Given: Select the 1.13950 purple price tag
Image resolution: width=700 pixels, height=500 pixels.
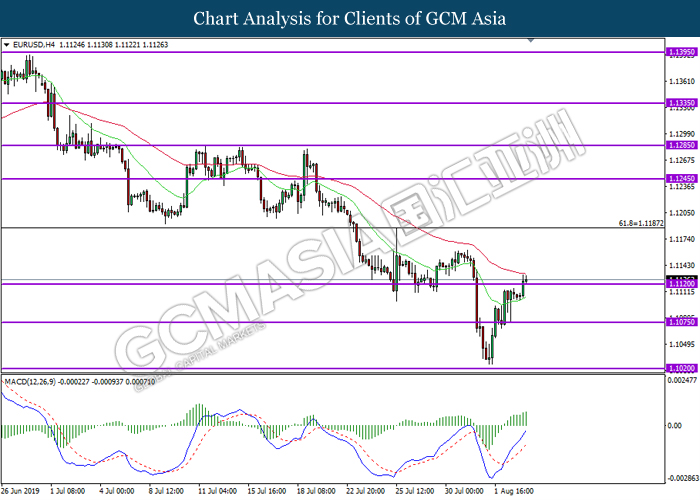Looking at the screenshot, I should (680, 51).
